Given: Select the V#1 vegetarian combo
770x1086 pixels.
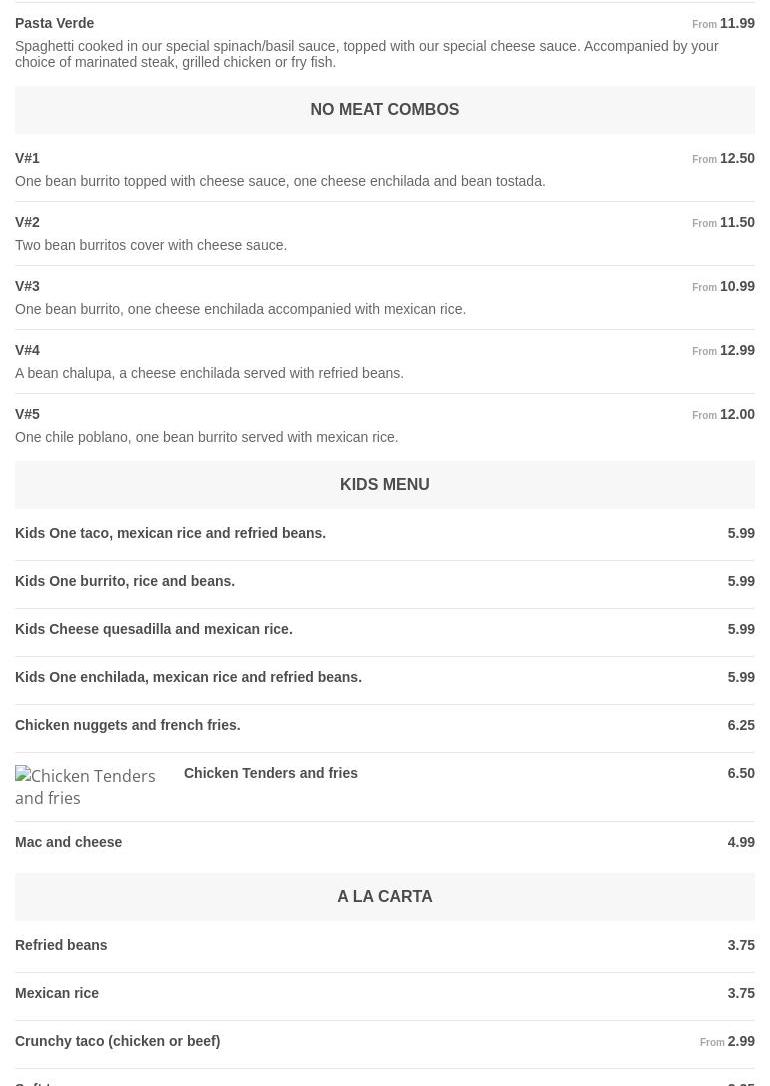Looking at the screenshot, I should click(28, 158).
